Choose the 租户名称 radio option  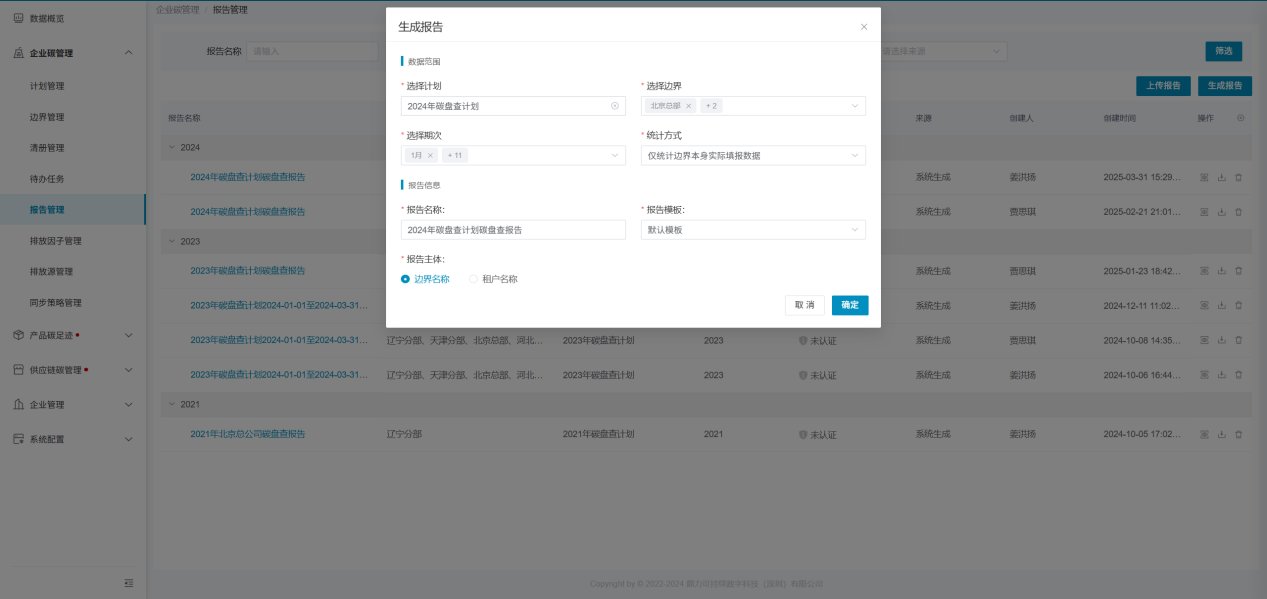[474, 279]
